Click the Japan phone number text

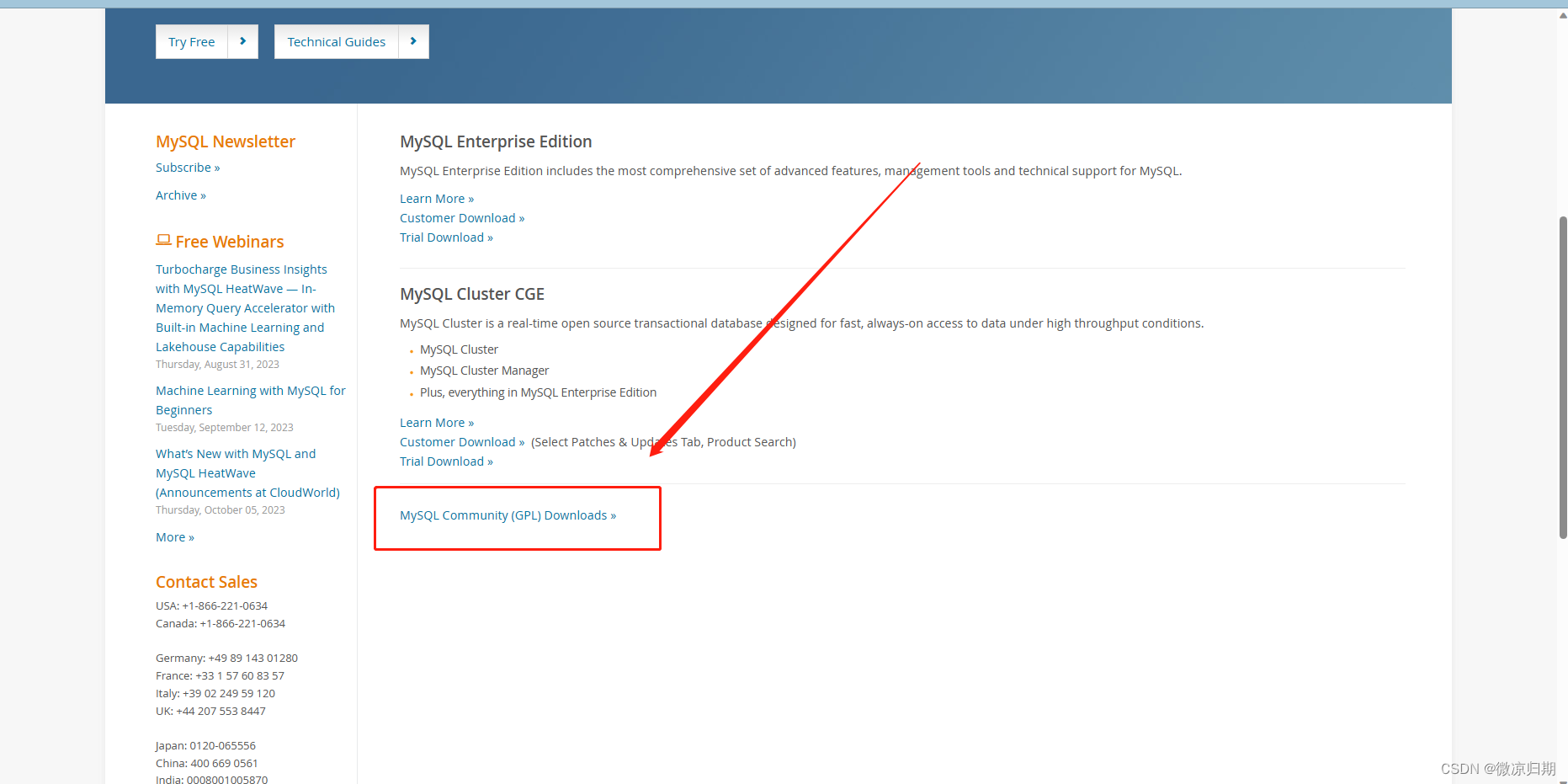click(x=205, y=745)
